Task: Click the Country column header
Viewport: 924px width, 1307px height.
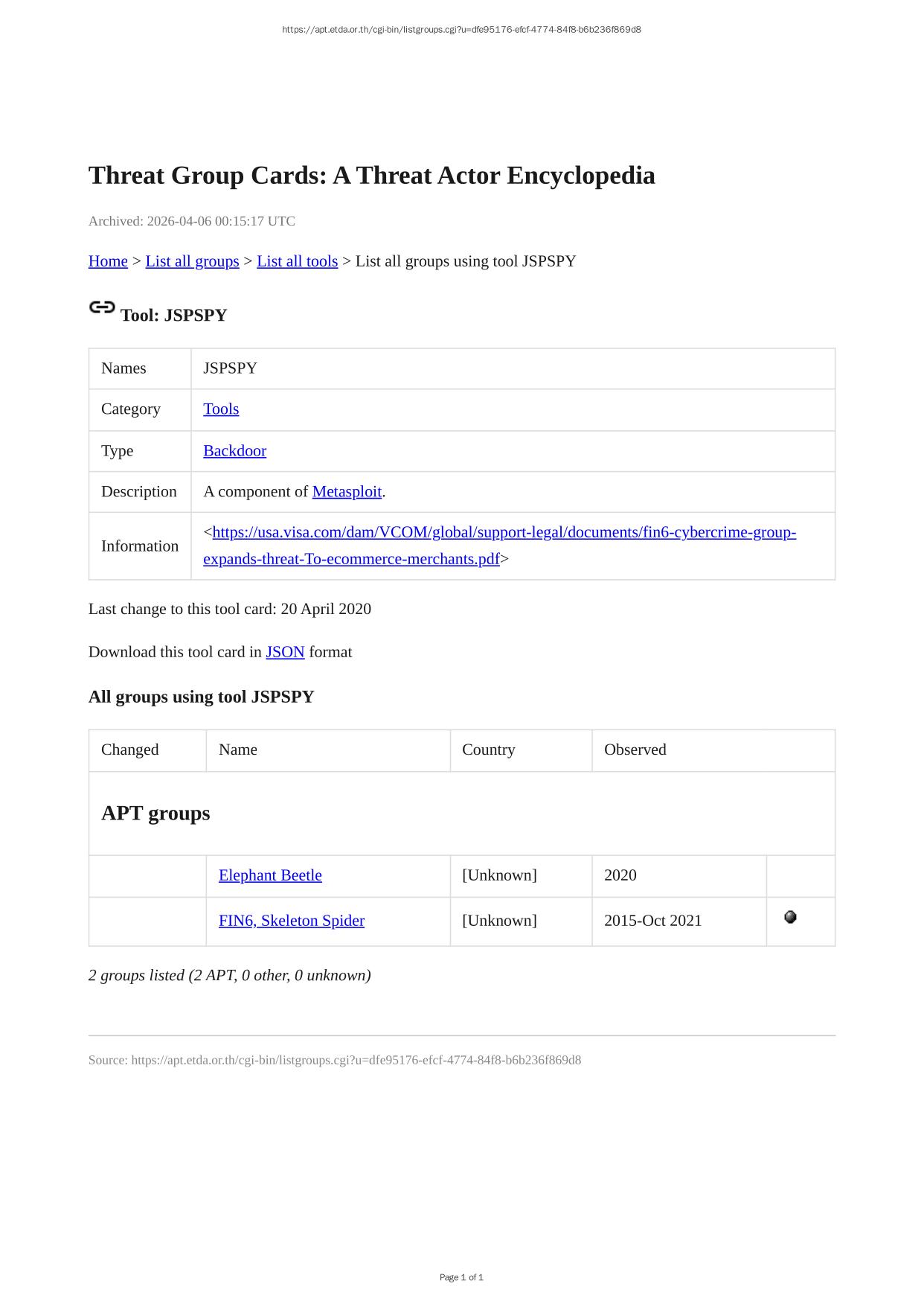Action: 488,750
